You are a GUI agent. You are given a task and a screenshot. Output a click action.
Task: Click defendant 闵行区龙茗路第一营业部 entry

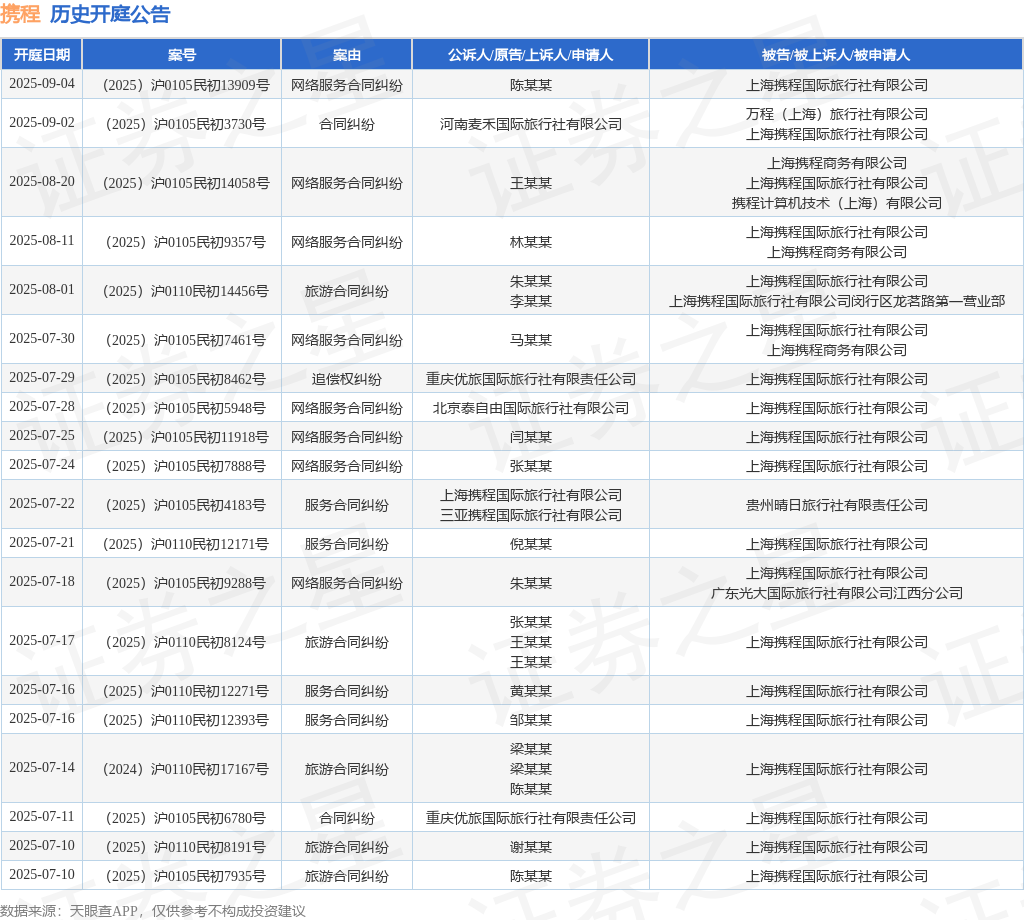(x=837, y=301)
